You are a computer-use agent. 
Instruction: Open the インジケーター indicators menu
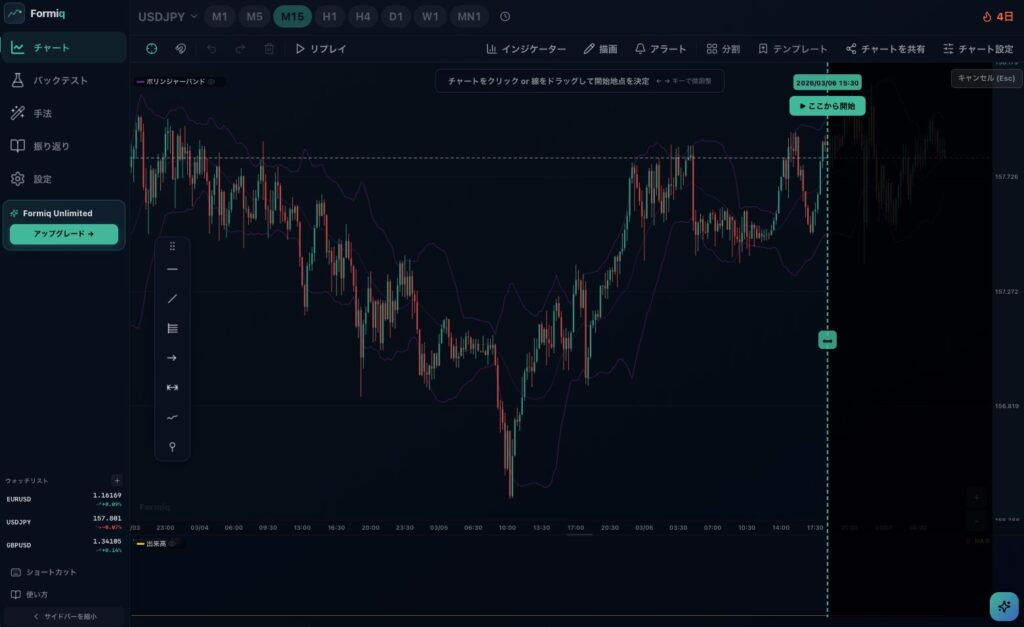(x=526, y=48)
